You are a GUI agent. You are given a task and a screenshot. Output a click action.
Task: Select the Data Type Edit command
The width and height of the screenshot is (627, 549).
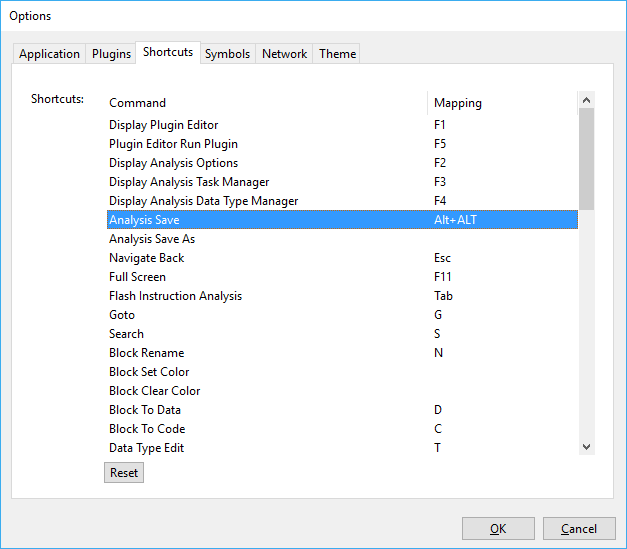[146, 448]
